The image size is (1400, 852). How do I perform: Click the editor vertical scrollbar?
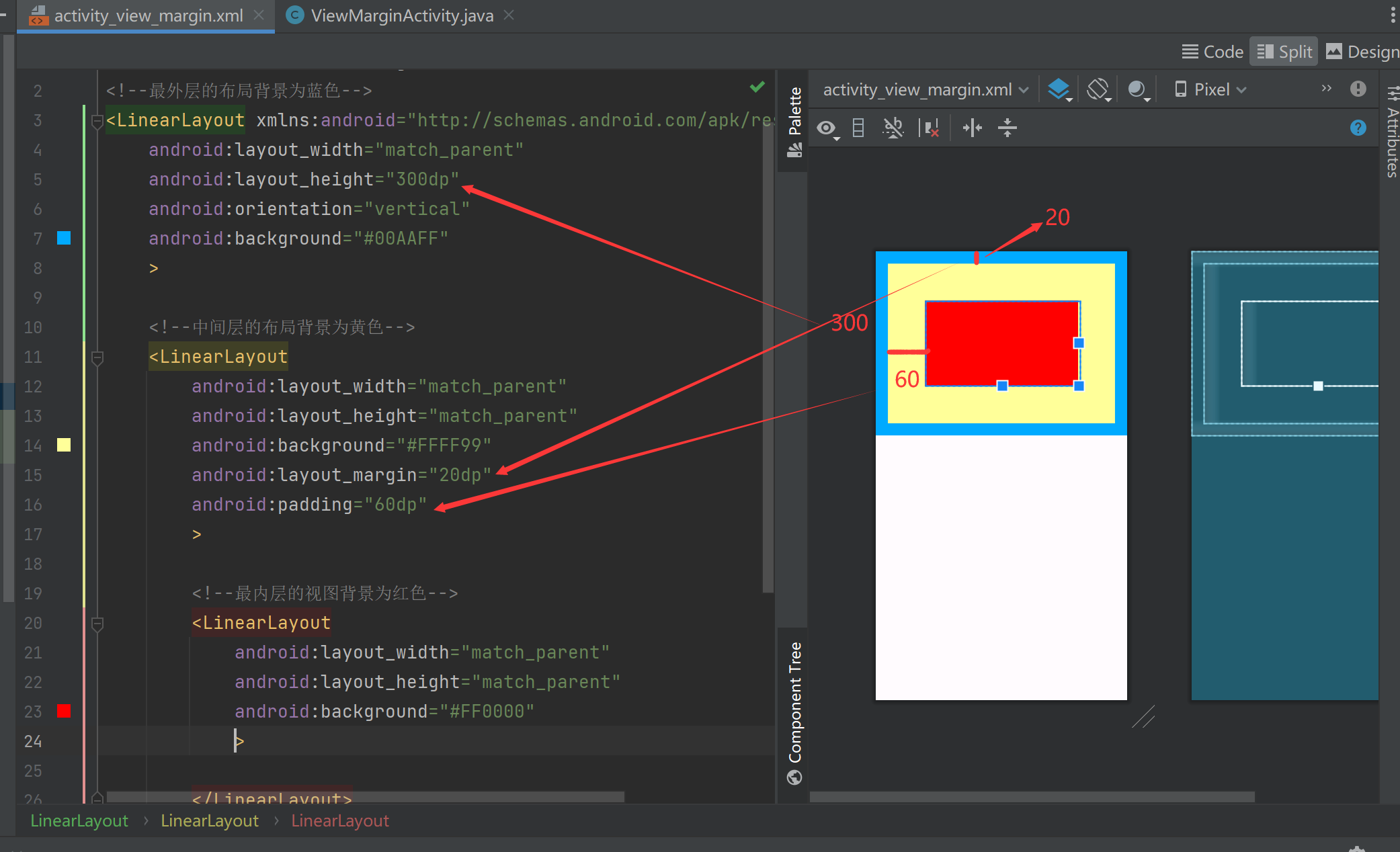click(x=768, y=356)
